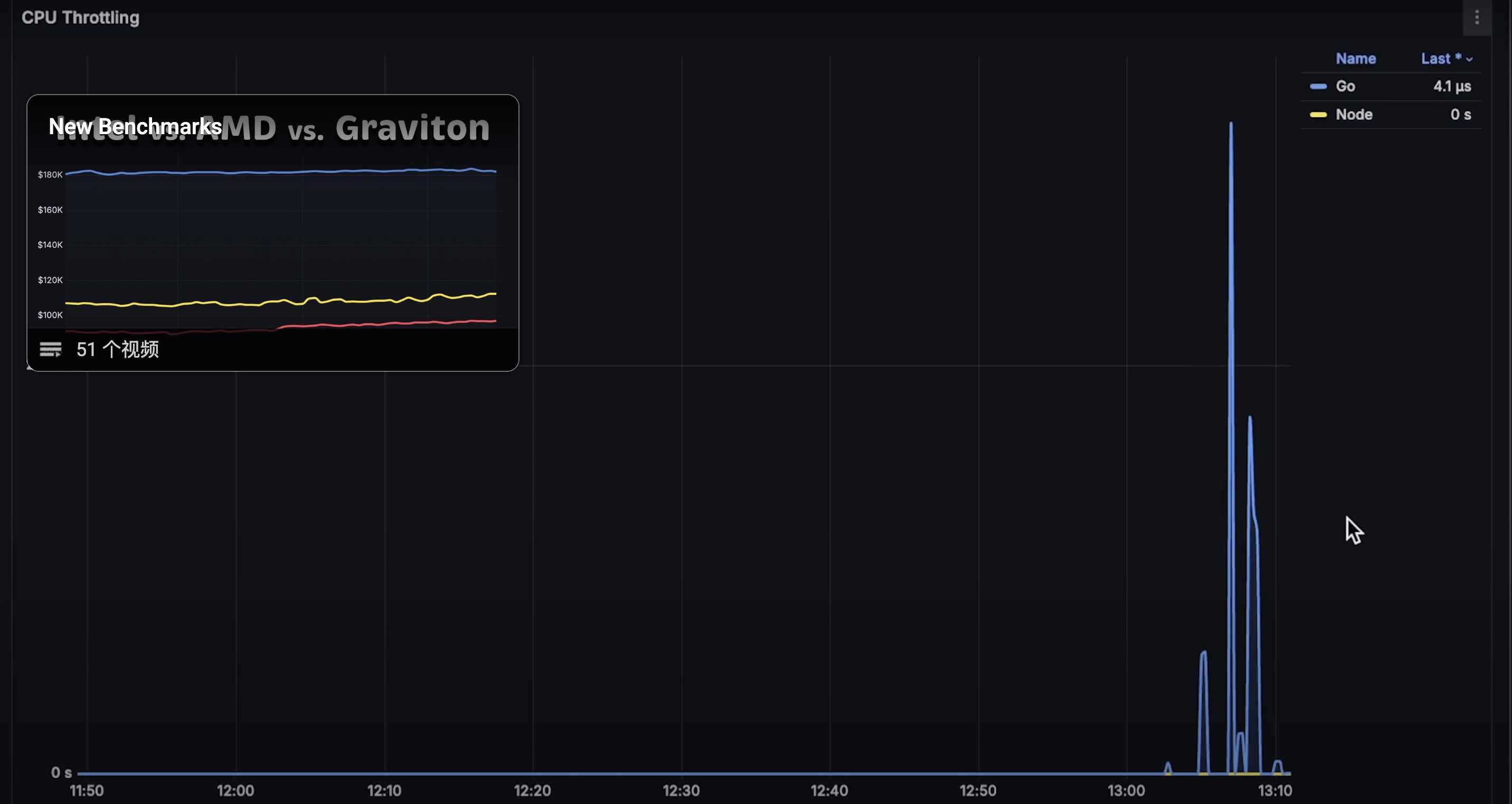Click the 12:30 time axis label
This screenshot has width=1512, height=804.
coord(681,790)
